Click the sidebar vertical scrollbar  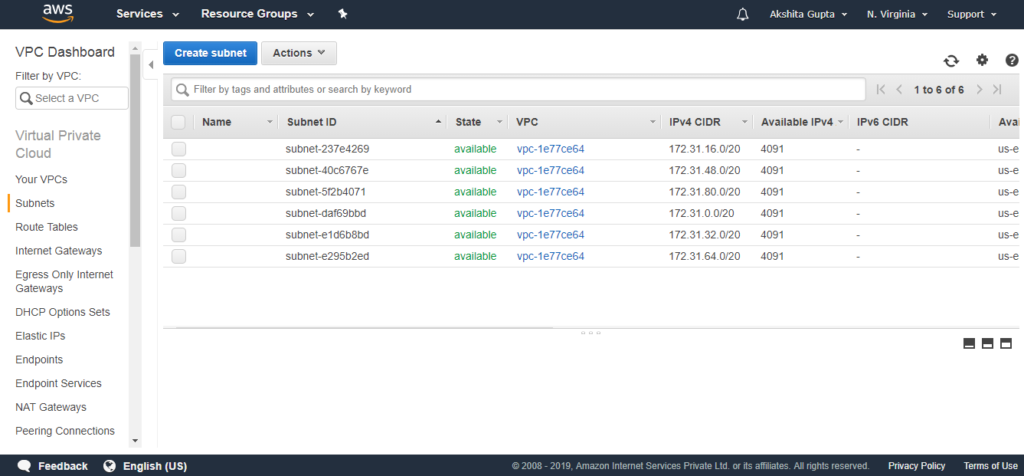coord(135,150)
